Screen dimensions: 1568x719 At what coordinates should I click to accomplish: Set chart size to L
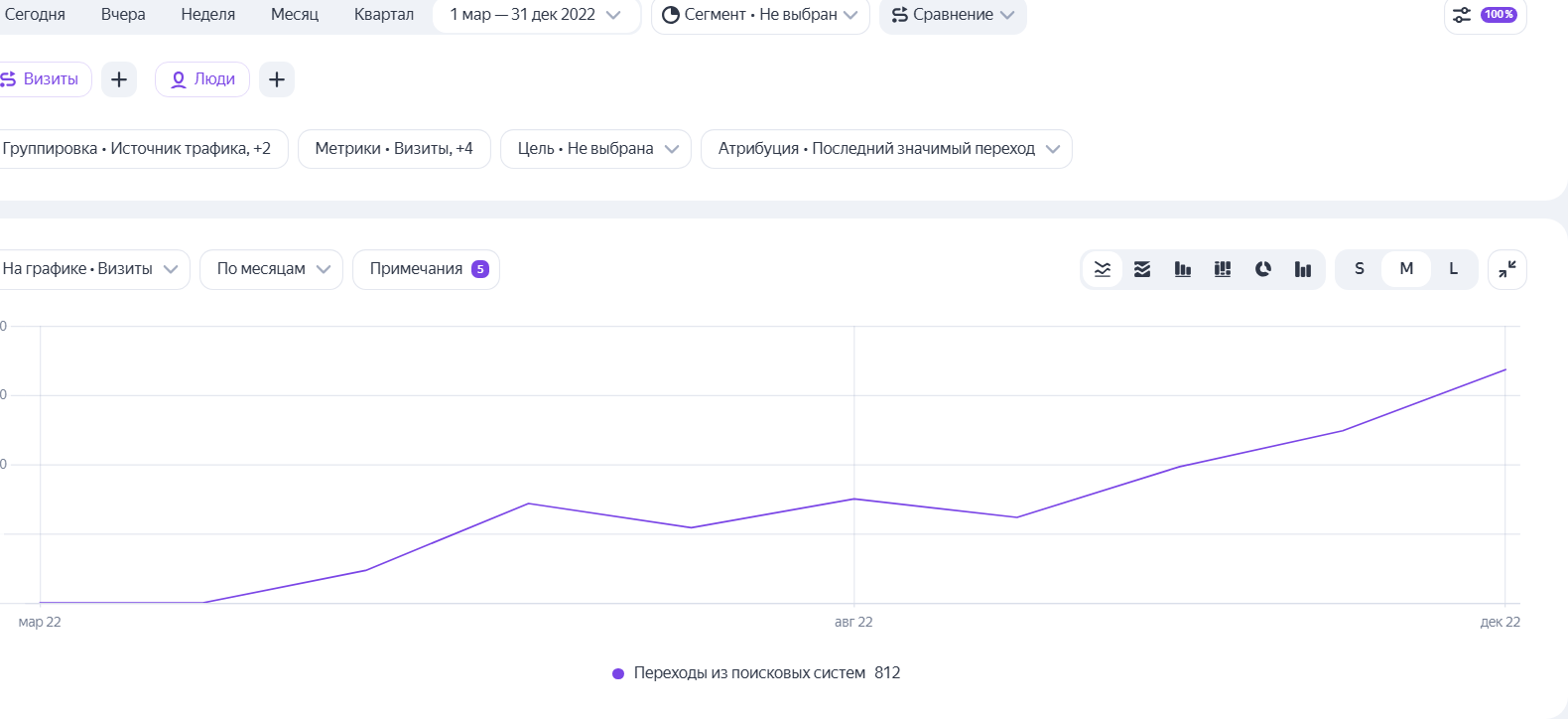1454,269
